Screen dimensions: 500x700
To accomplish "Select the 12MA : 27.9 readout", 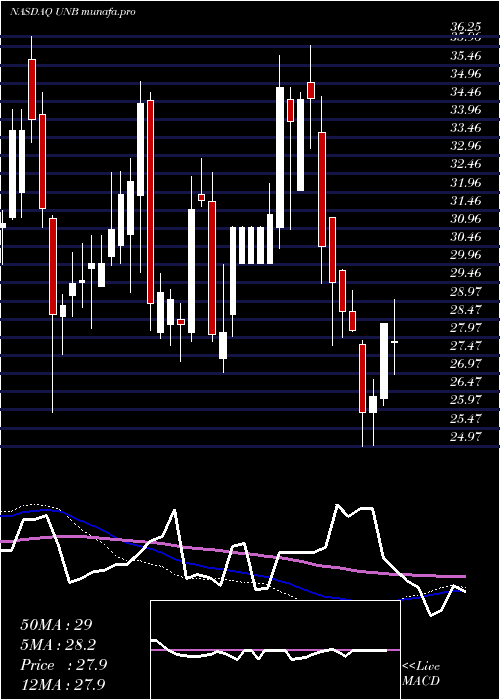I will pos(63,685).
